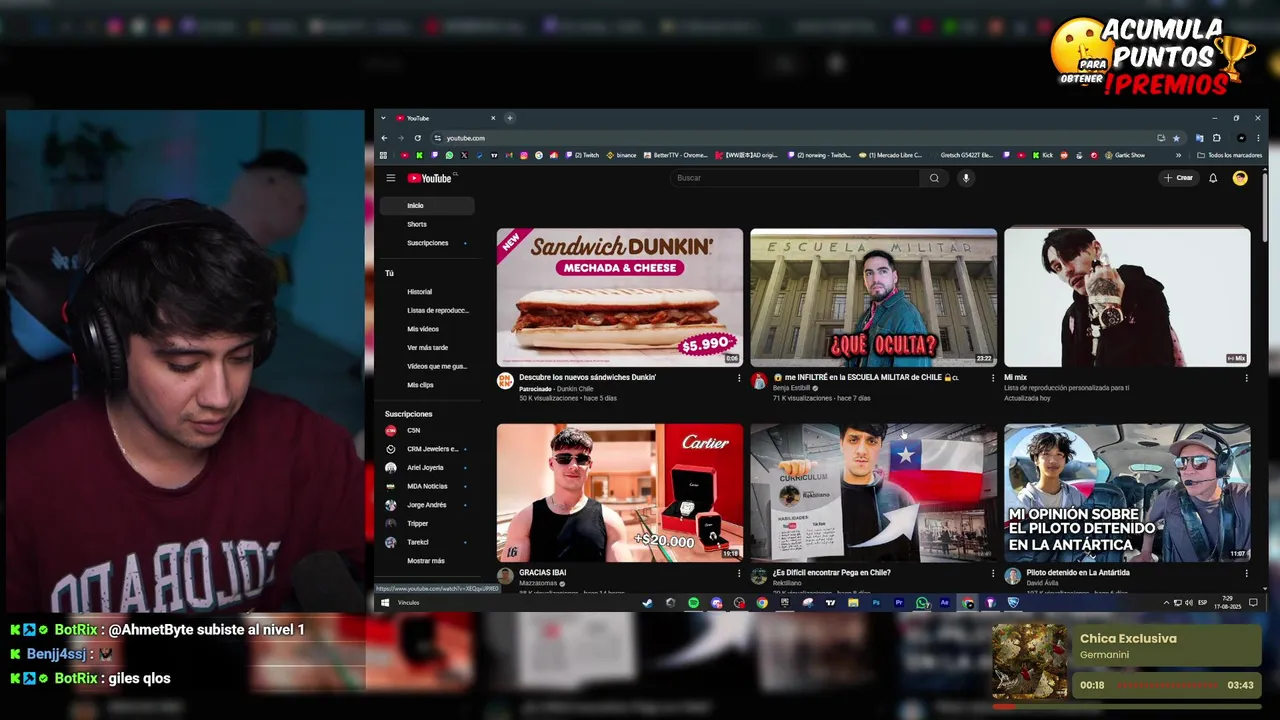
Task: Focus the Buscar search field
Action: 795,178
